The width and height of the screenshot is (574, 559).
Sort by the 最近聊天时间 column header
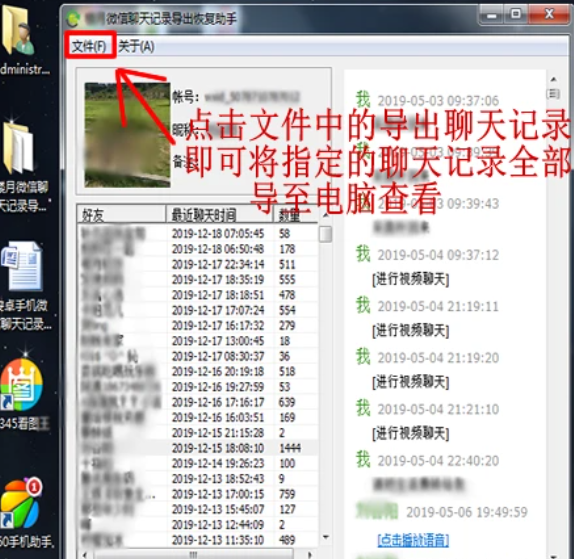point(220,215)
